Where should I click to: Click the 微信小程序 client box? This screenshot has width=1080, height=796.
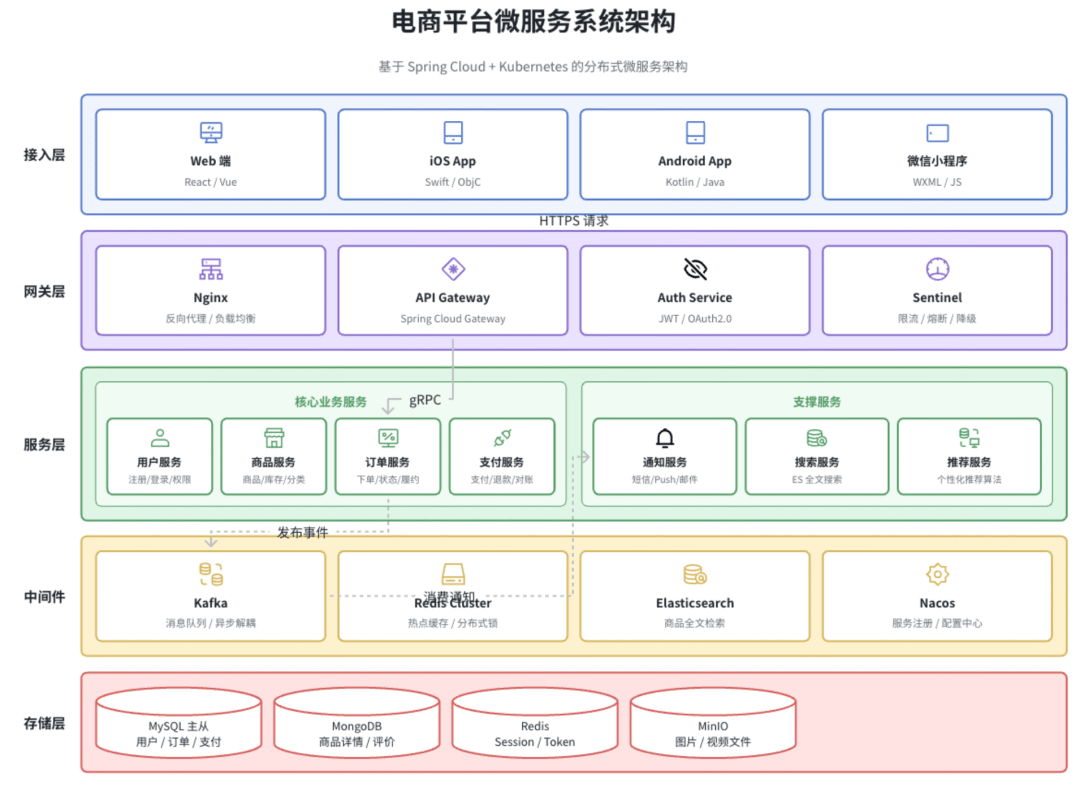pos(937,154)
